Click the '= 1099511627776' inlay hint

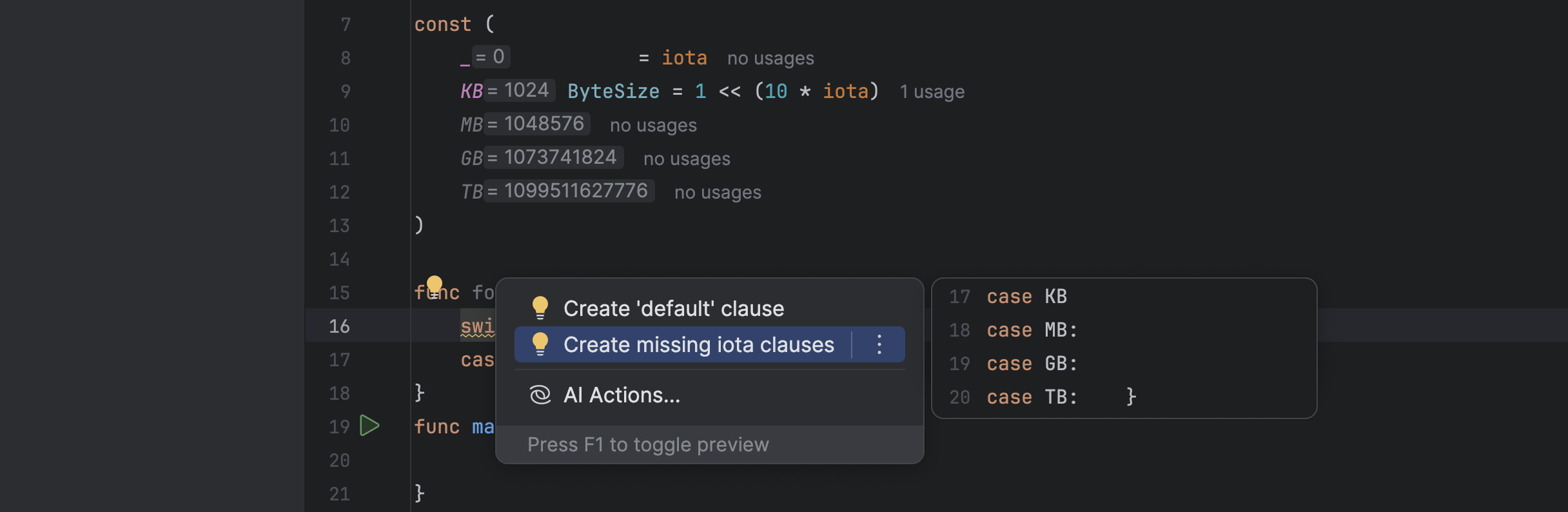click(x=569, y=191)
